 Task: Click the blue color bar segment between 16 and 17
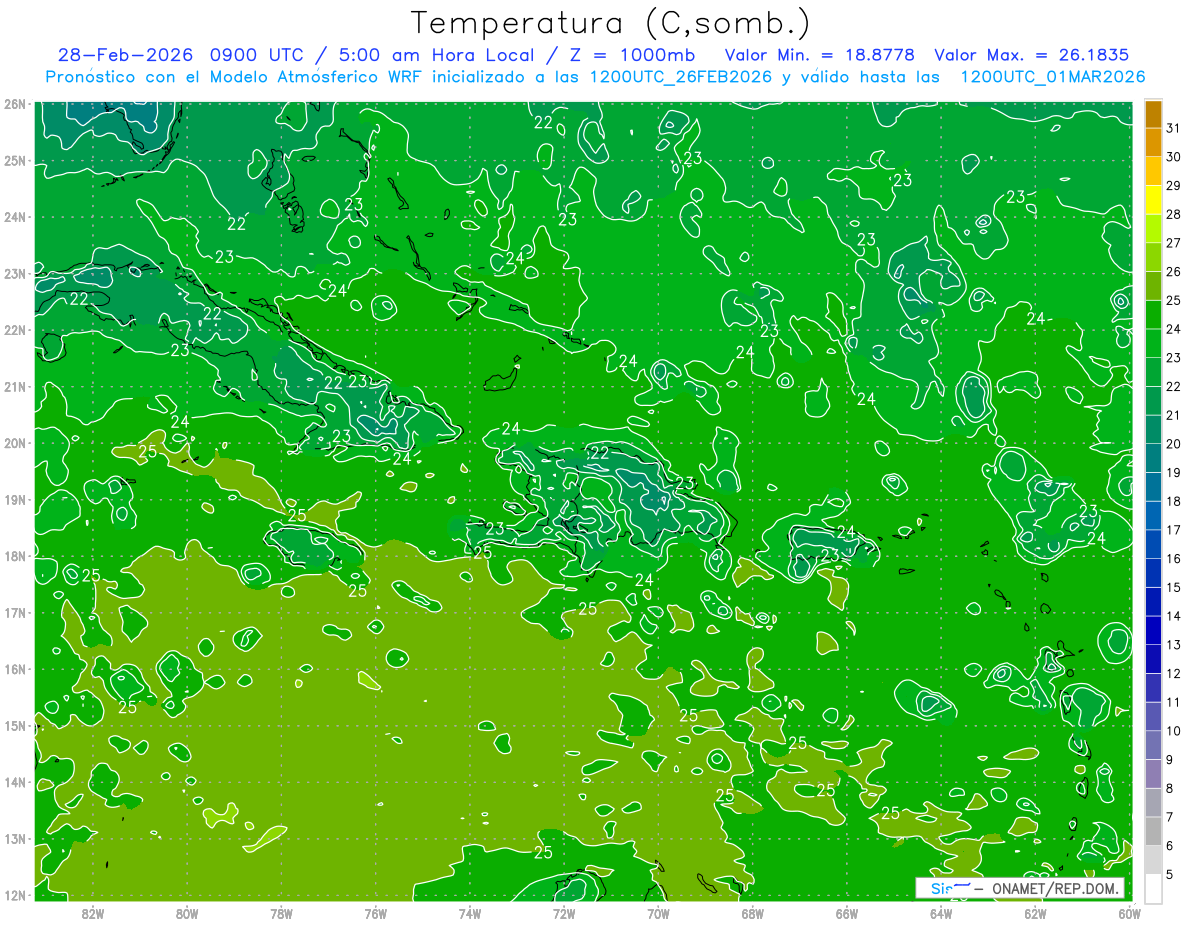(1153, 544)
